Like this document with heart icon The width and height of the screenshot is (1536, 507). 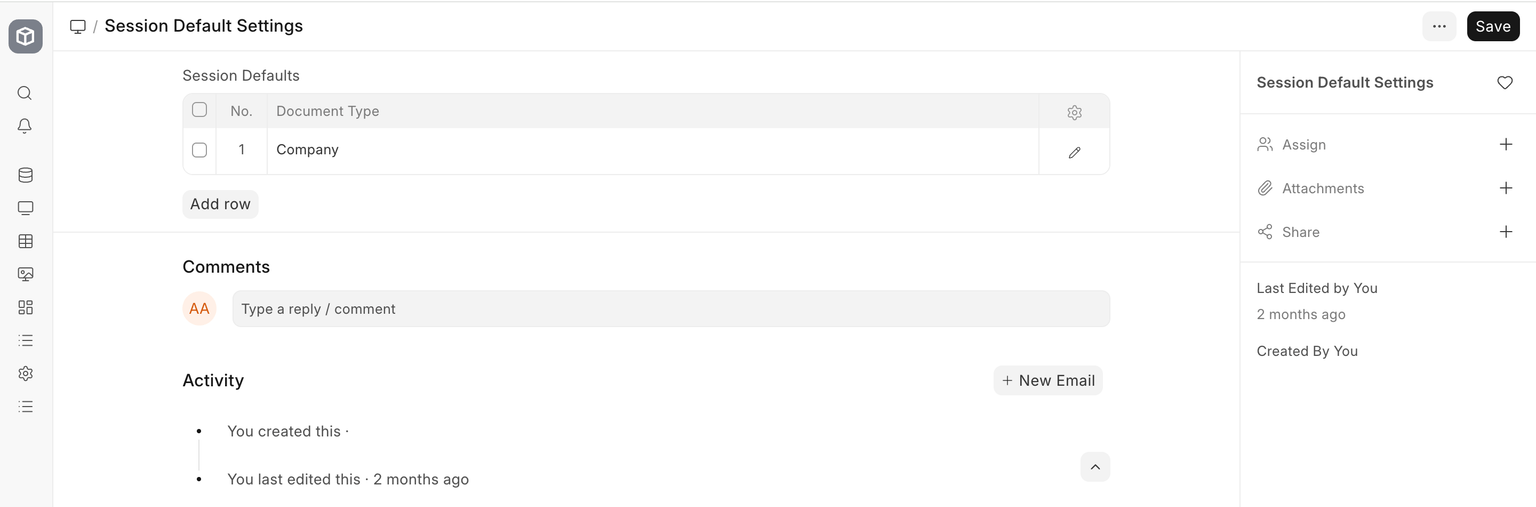pos(1504,83)
